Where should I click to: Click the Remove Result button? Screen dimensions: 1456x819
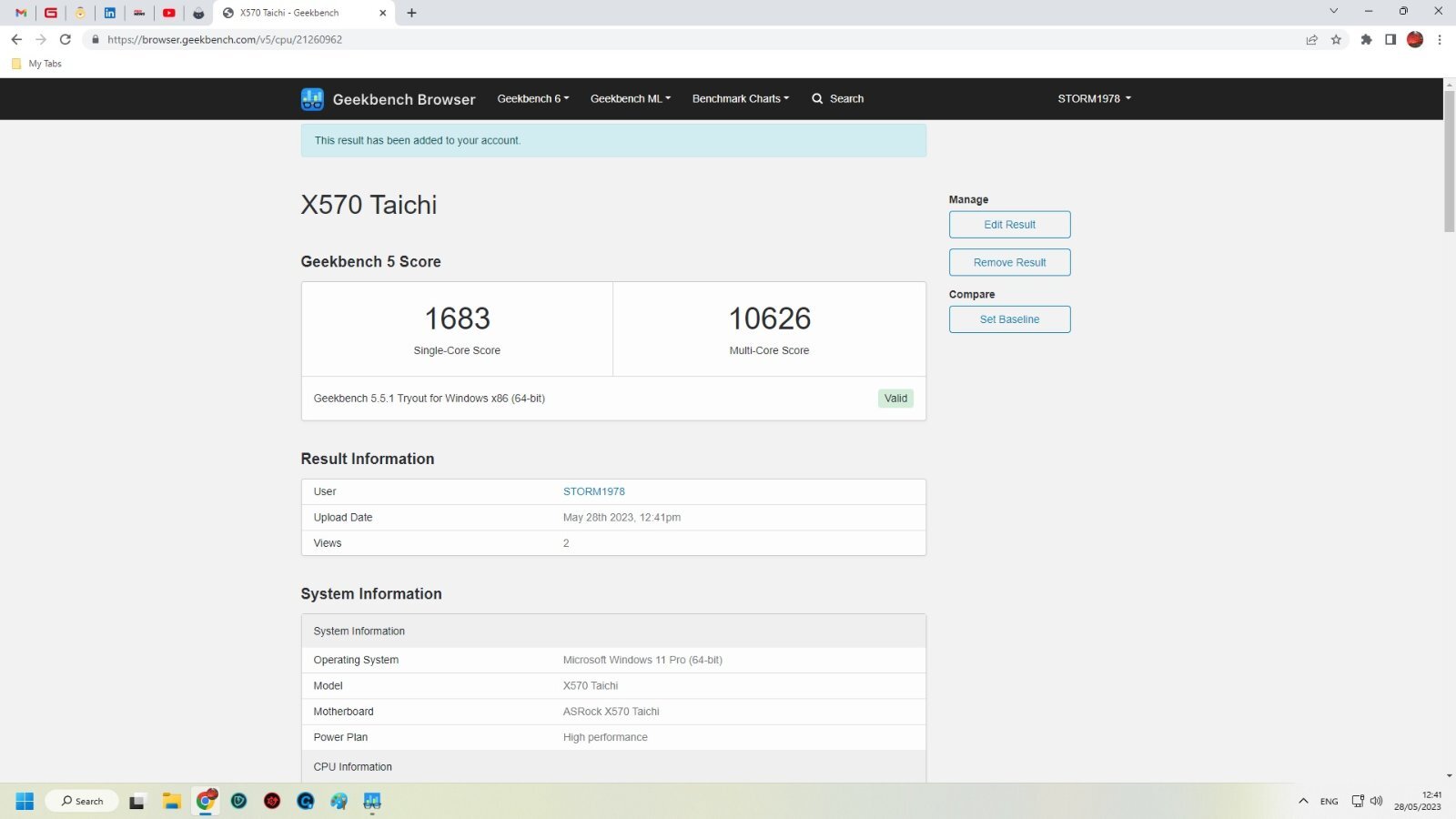1009,262
